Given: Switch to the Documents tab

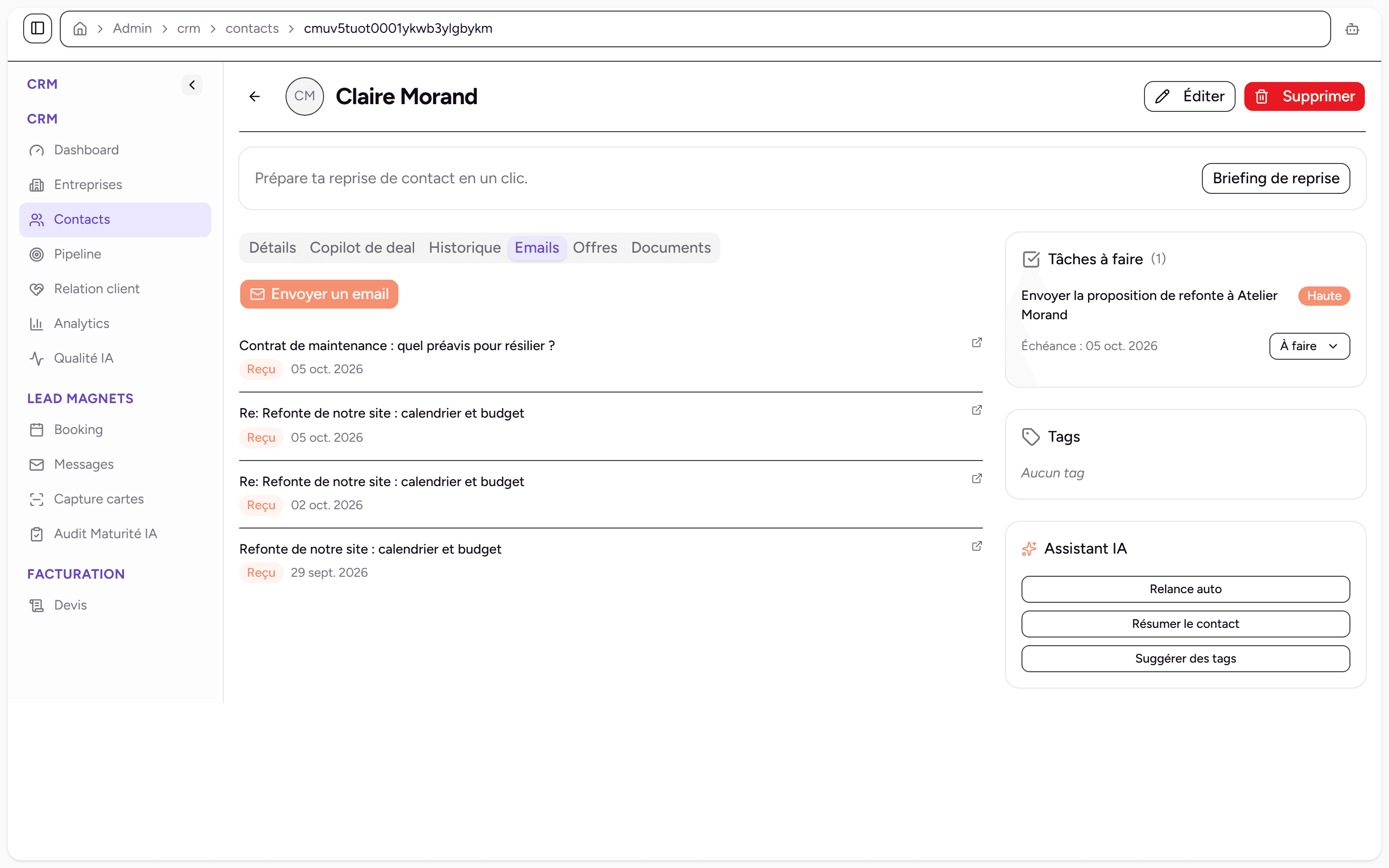Looking at the screenshot, I should (x=670, y=248).
